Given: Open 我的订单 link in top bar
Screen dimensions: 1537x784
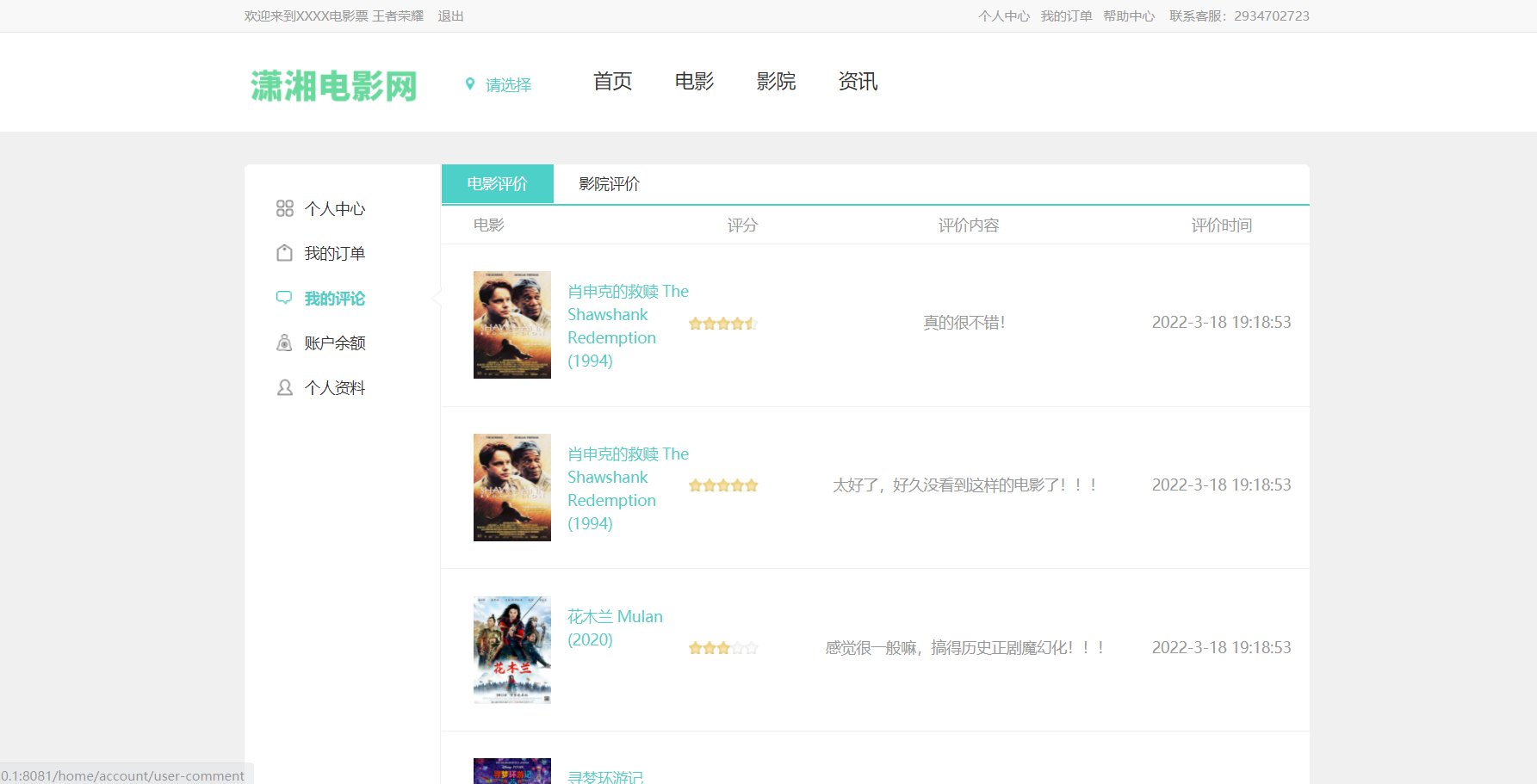Looking at the screenshot, I should tap(1066, 16).
